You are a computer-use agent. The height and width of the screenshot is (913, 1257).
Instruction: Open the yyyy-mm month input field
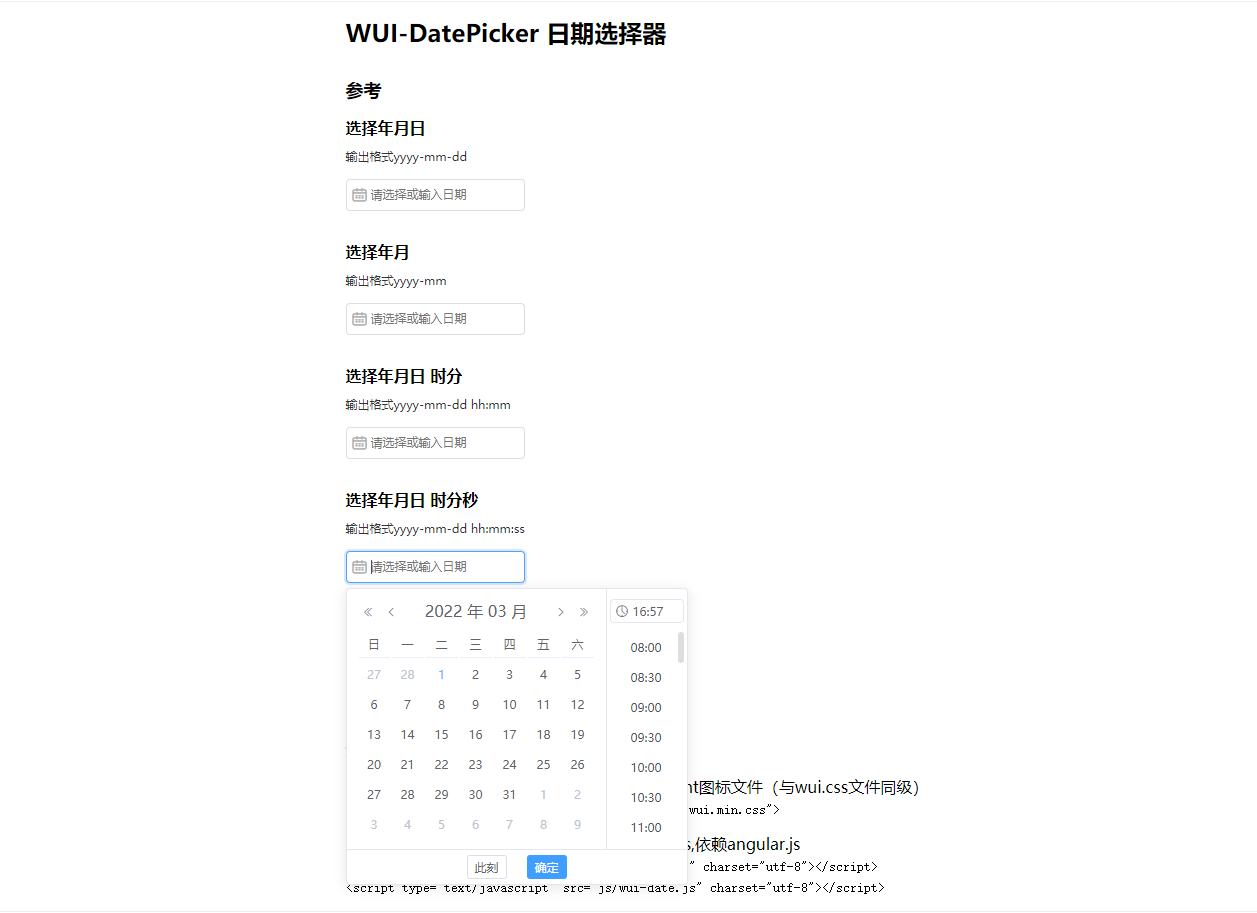click(x=435, y=319)
